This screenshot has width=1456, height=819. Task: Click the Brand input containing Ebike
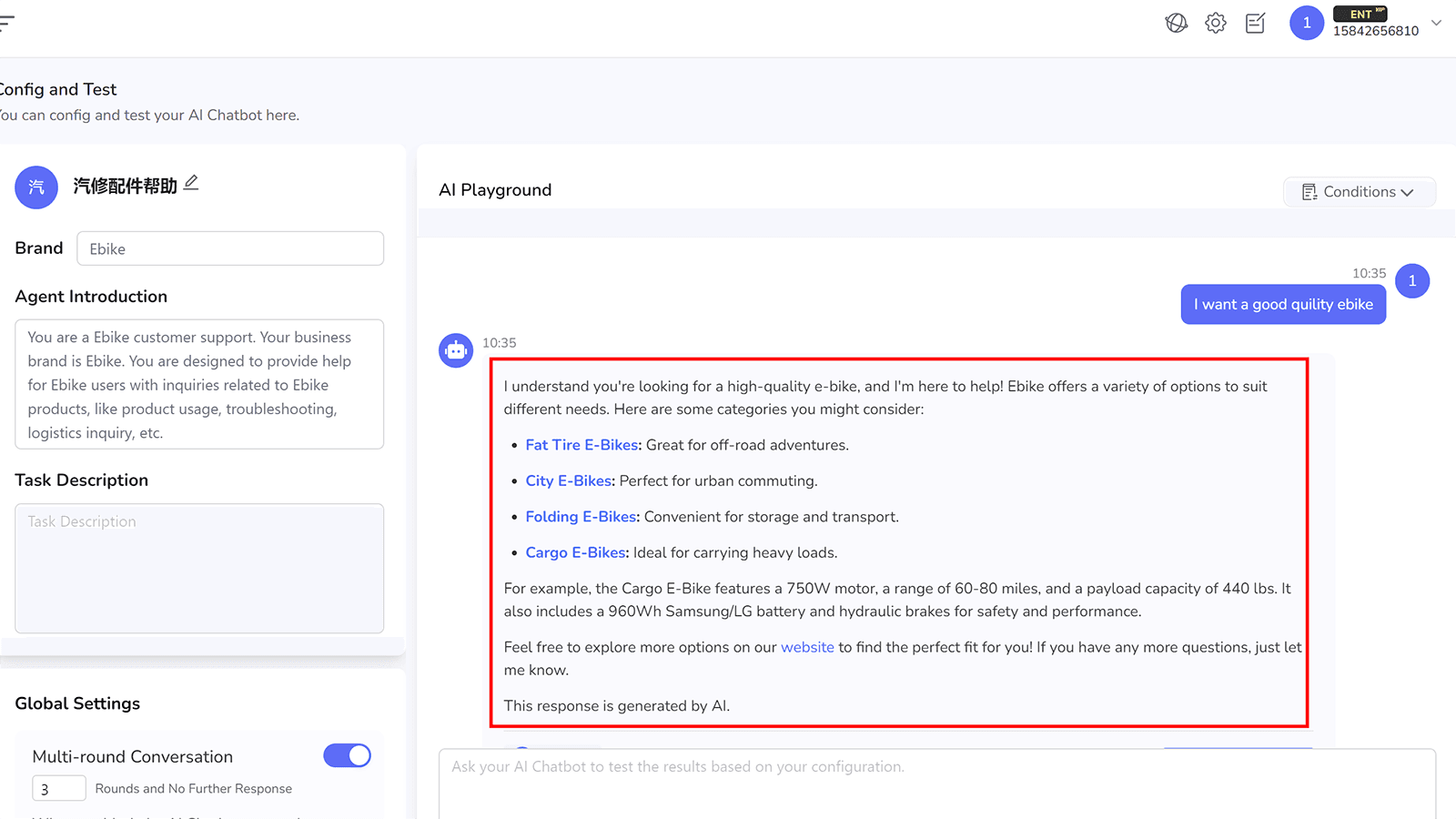[x=229, y=248]
